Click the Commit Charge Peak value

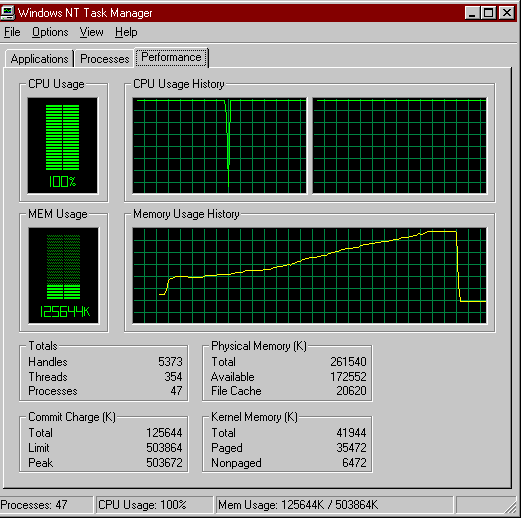coord(164,463)
